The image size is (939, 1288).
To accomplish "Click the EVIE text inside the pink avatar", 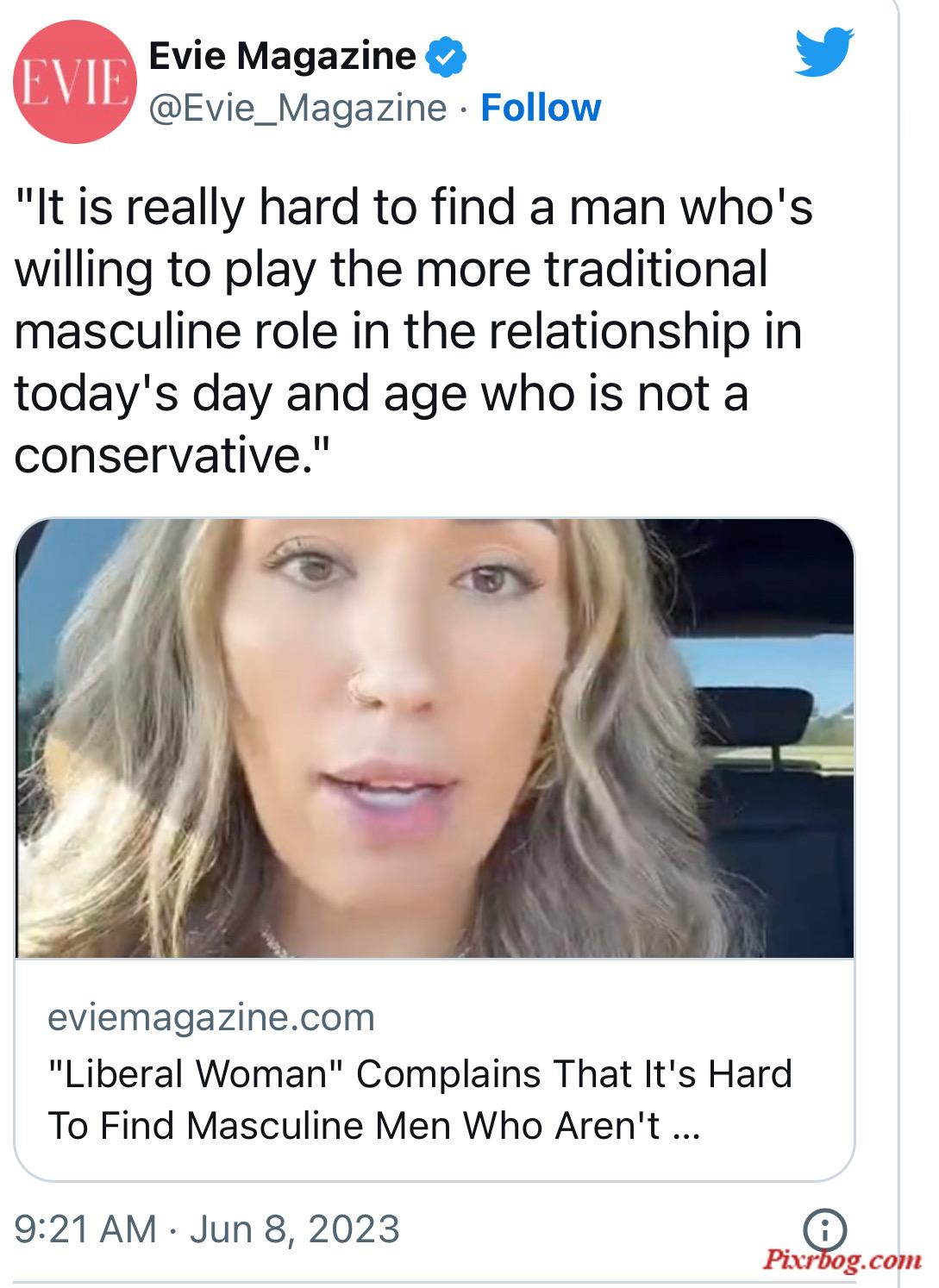I will (x=74, y=83).
